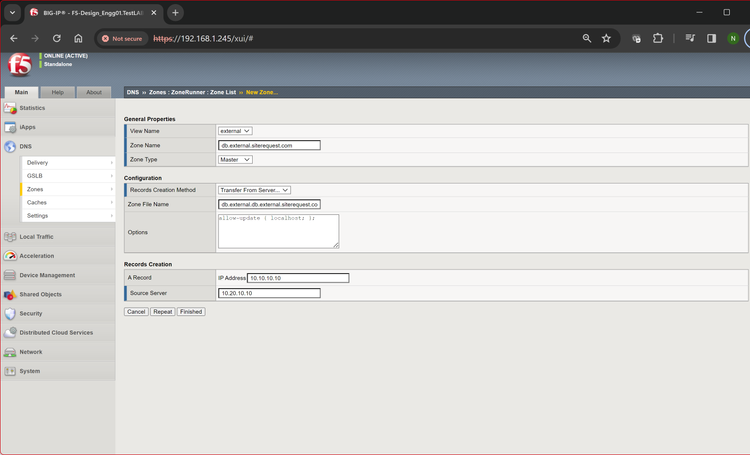Open the View Name dropdown
This screenshot has height=455, width=750.
[235, 131]
